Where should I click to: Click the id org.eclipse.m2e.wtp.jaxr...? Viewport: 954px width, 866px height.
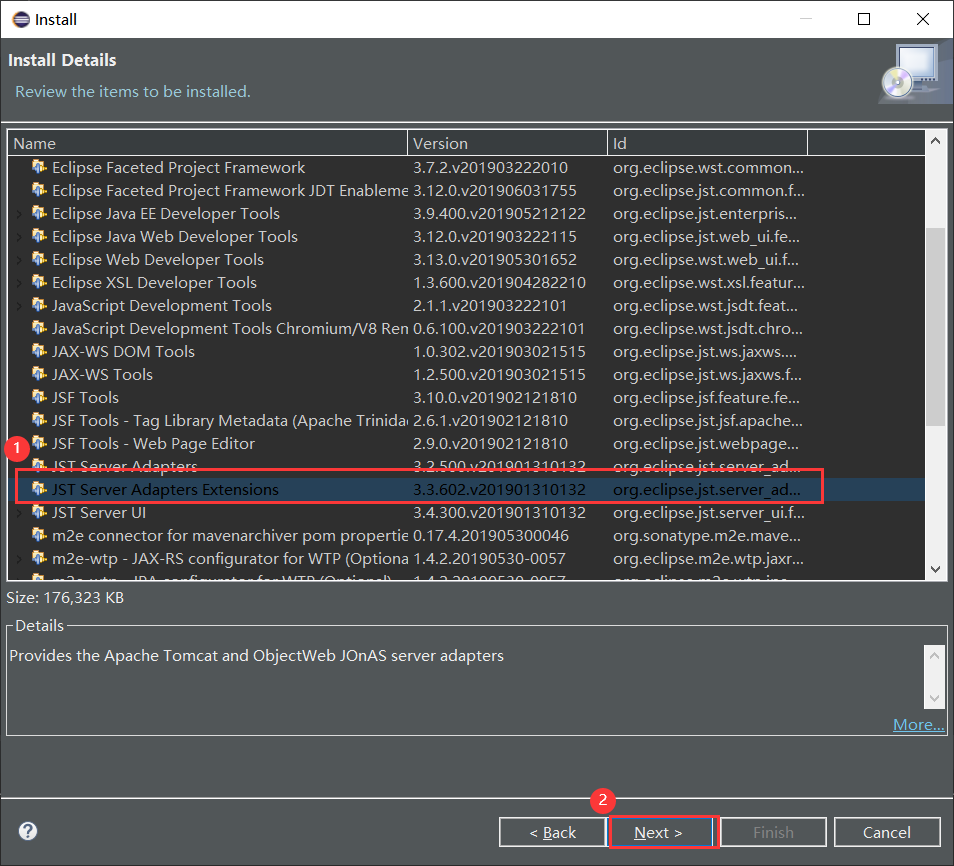point(708,559)
